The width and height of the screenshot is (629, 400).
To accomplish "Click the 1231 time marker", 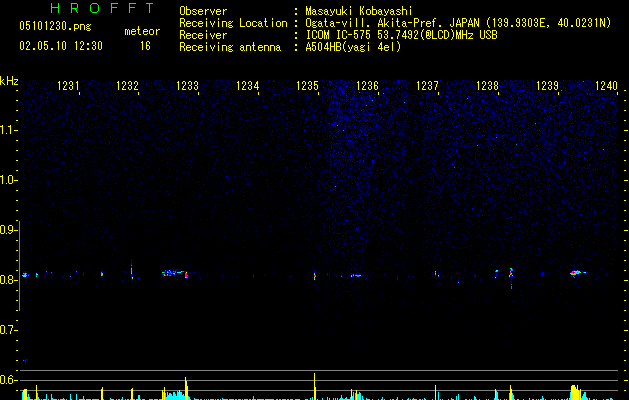I will pyautogui.click(x=68, y=86).
